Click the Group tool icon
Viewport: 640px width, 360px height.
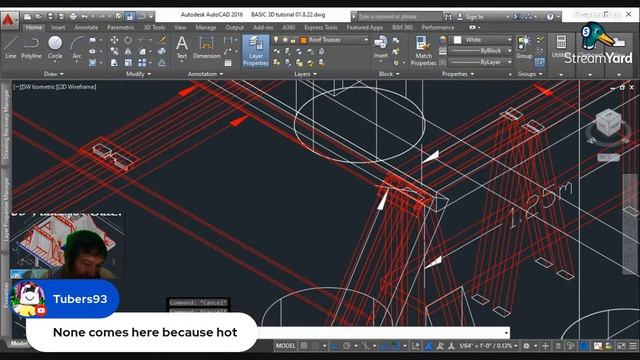pos(524,47)
